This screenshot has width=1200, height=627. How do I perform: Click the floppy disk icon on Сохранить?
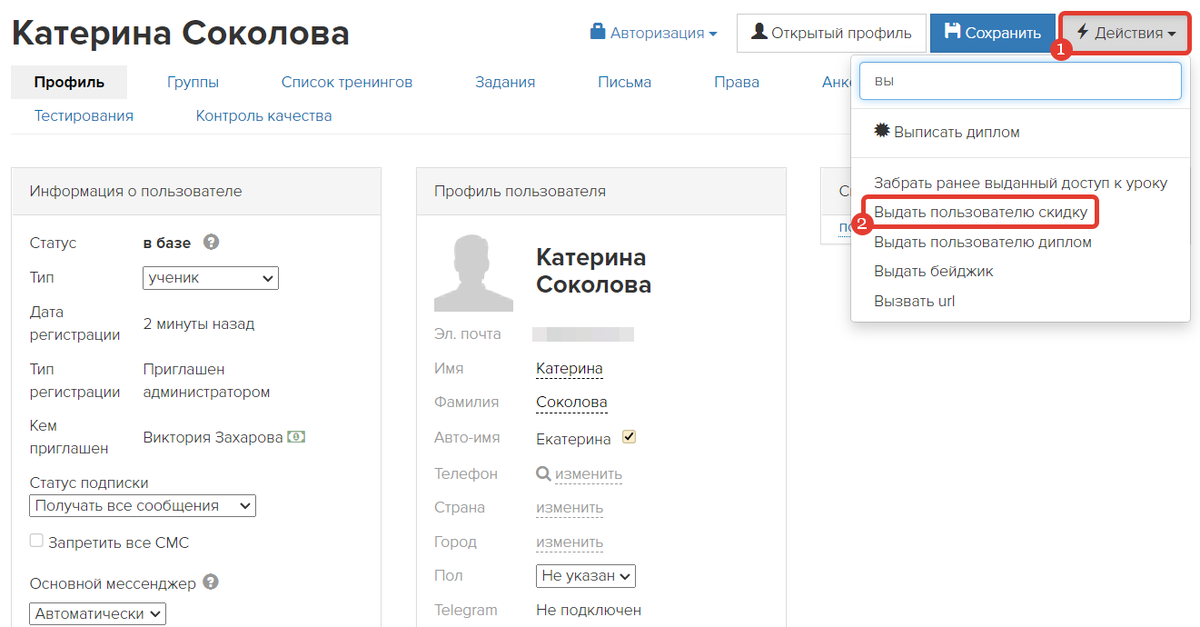coord(952,32)
